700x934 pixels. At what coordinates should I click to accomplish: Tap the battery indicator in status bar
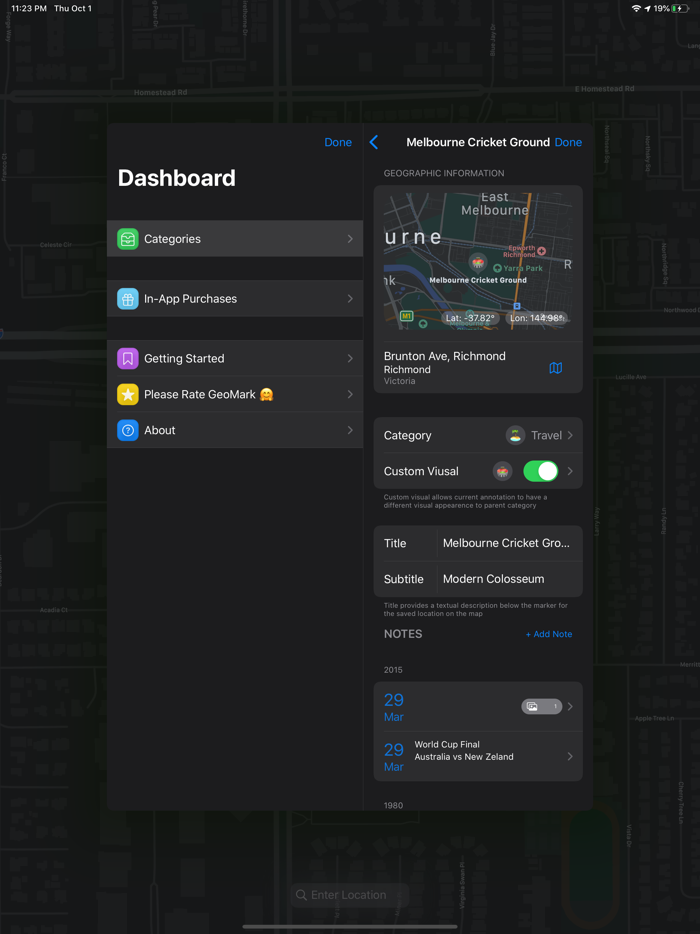coord(680,8)
